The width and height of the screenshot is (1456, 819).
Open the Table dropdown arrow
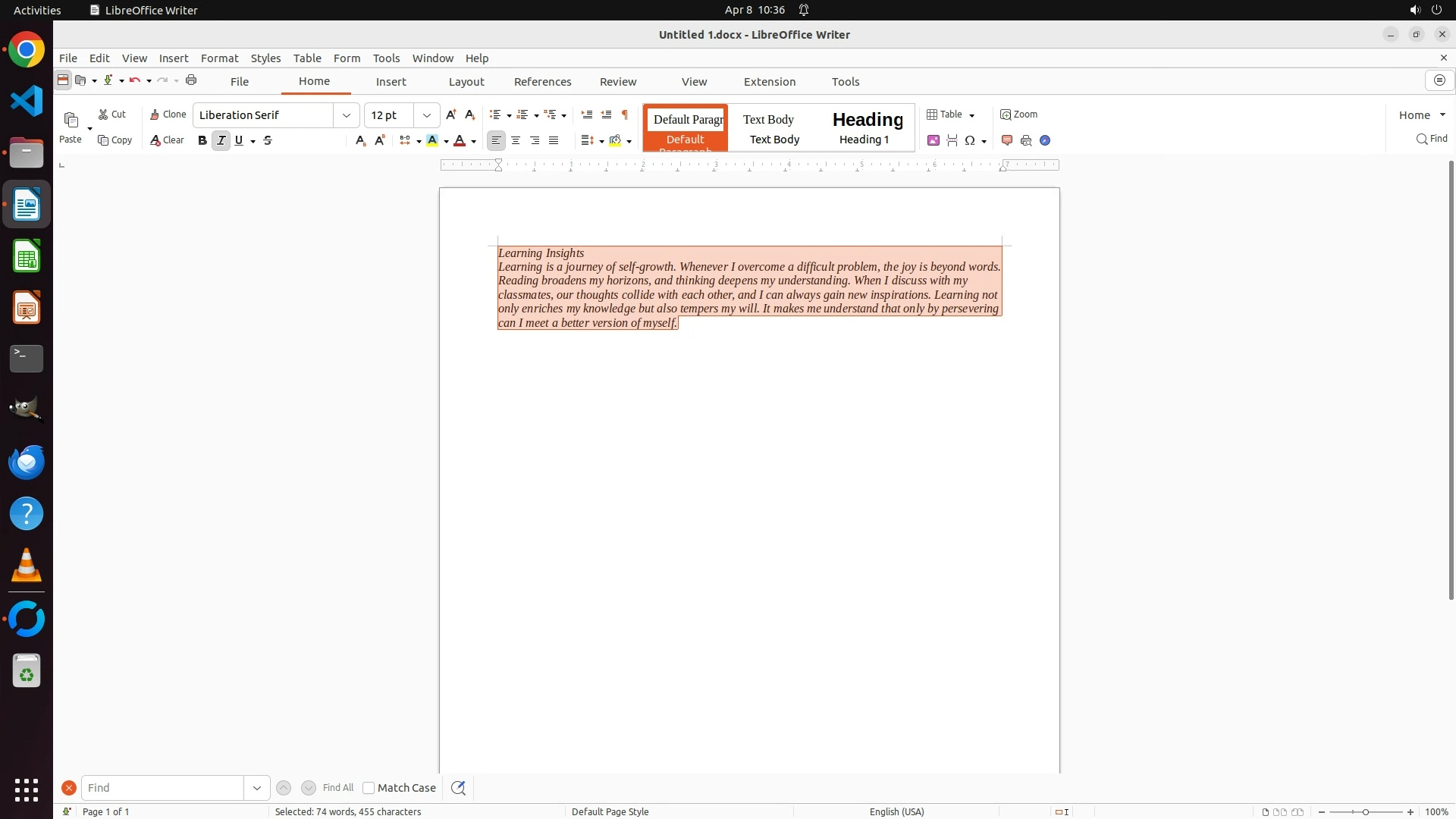click(971, 115)
